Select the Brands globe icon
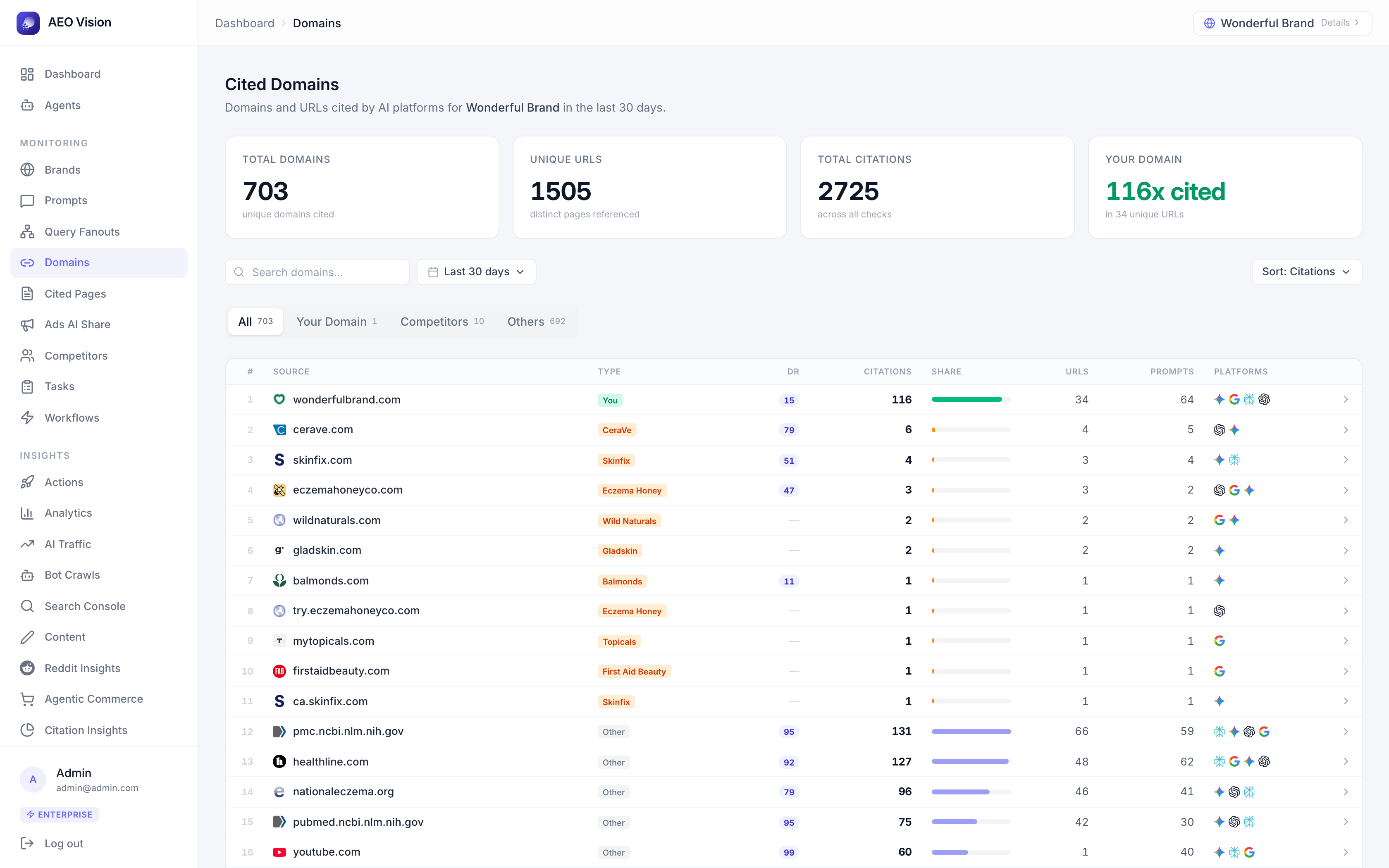The width and height of the screenshot is (1389, 868). (27, 170)
